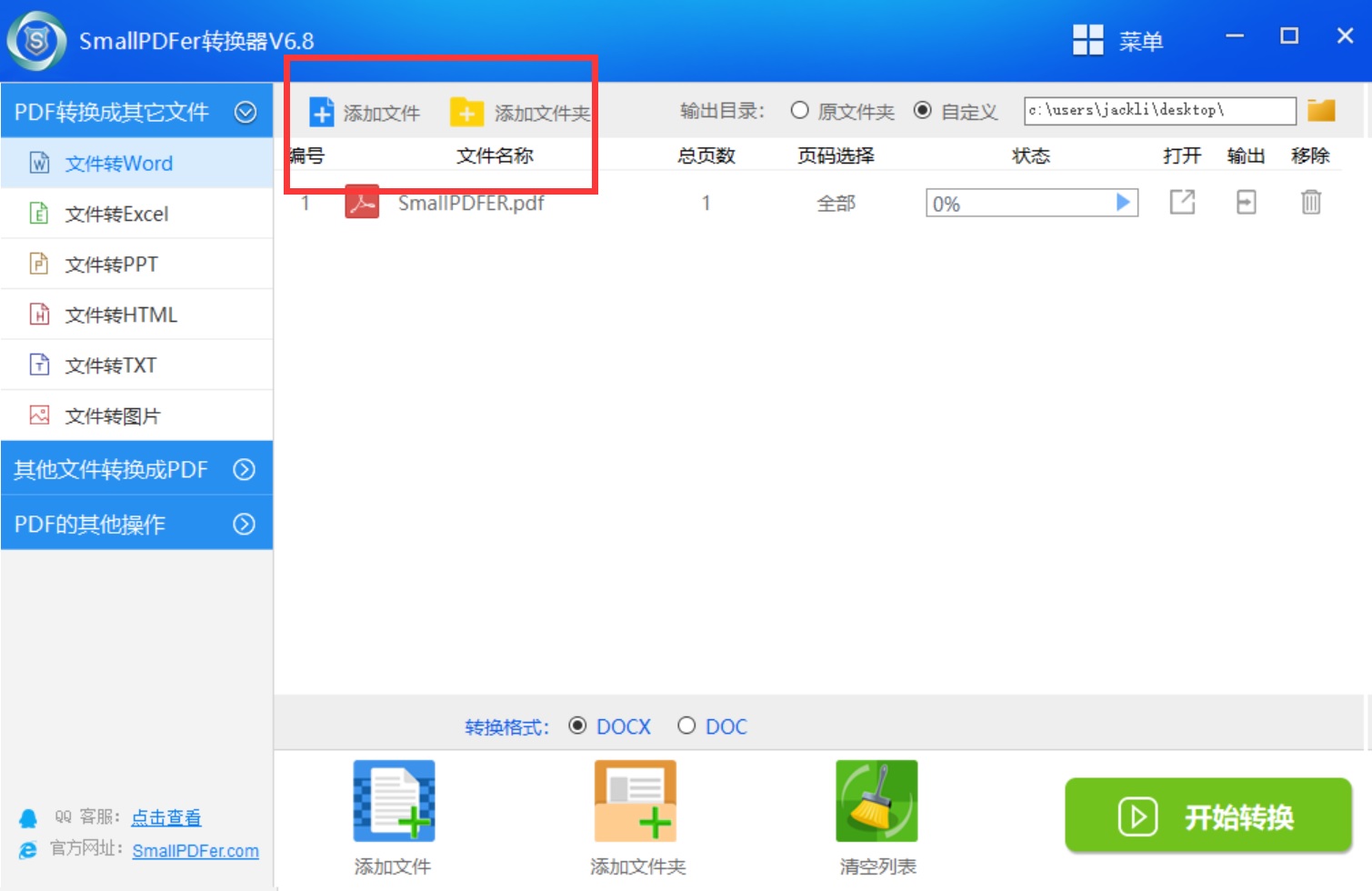Viewport: 1372px width, 891px height.
Task: Click the 总页数 column header
Action: coord(706,155)
